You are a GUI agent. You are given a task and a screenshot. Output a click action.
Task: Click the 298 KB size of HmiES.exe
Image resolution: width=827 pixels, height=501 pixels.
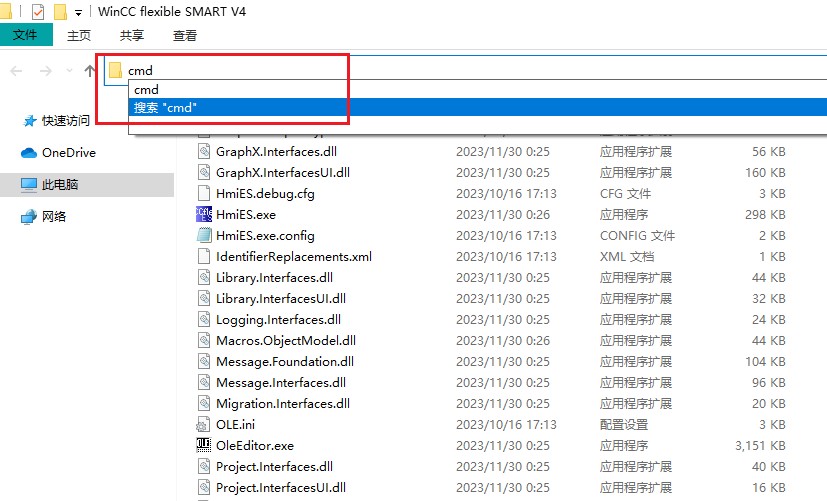click(765, 215)
